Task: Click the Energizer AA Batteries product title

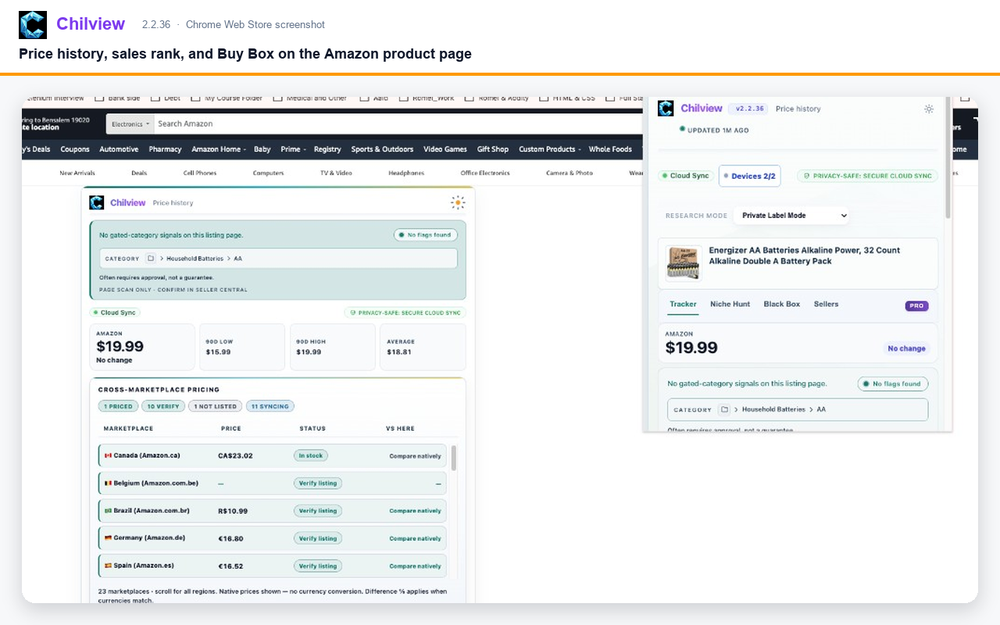Action: (804, 256)
